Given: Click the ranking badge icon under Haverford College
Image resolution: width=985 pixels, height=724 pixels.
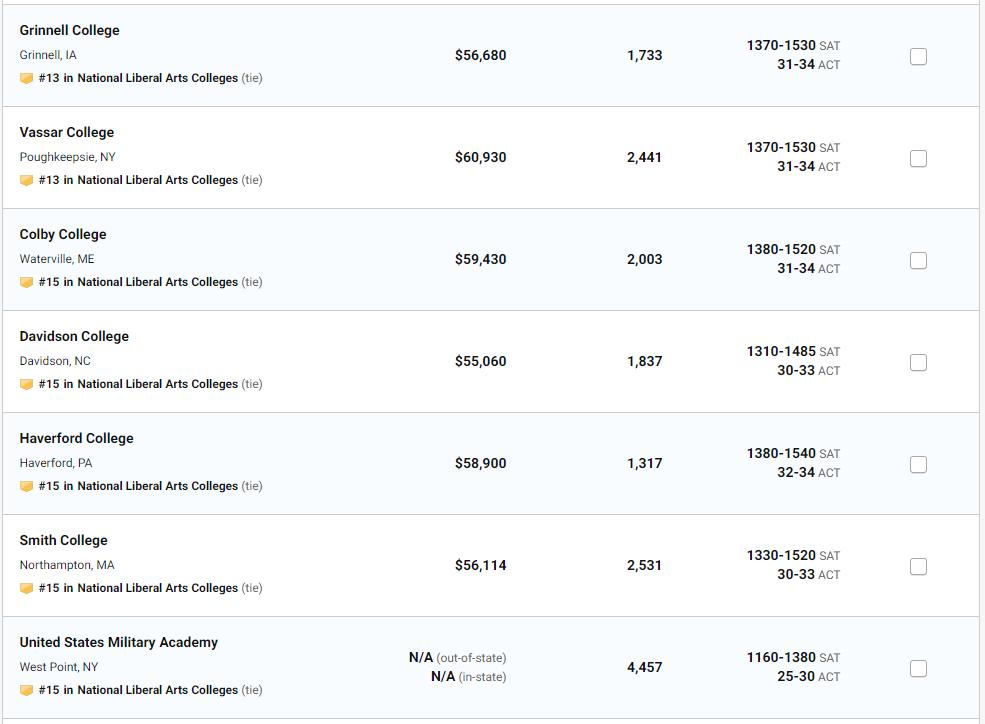Looking at the screenshot, I should [26, 486].
